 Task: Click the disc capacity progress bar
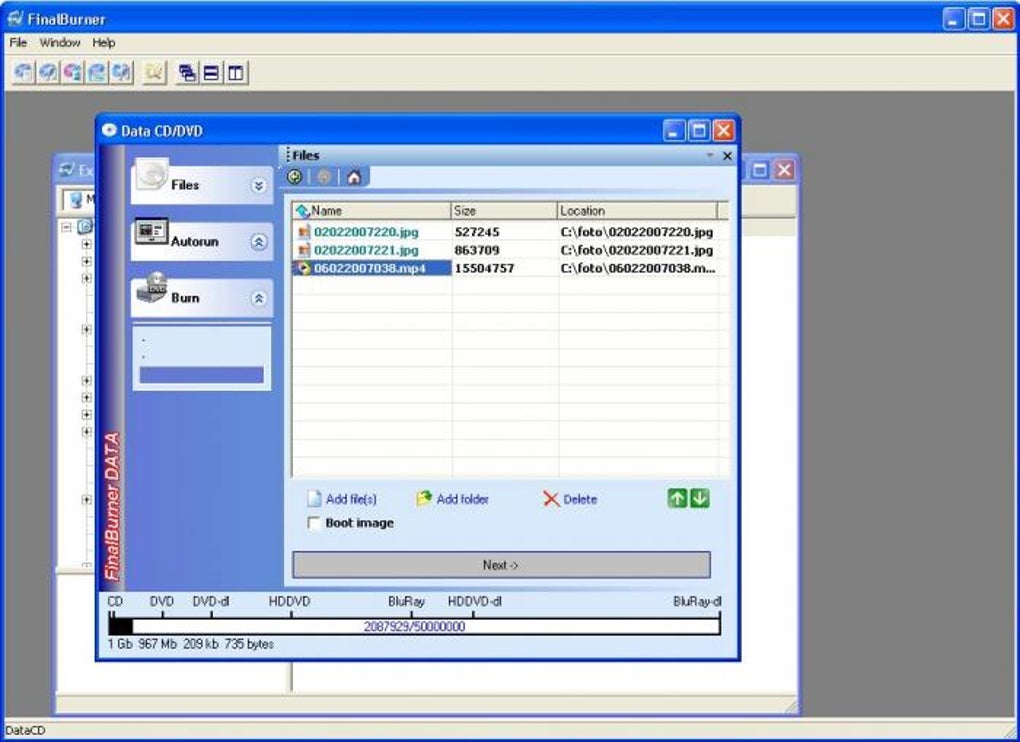pos(414,626)
